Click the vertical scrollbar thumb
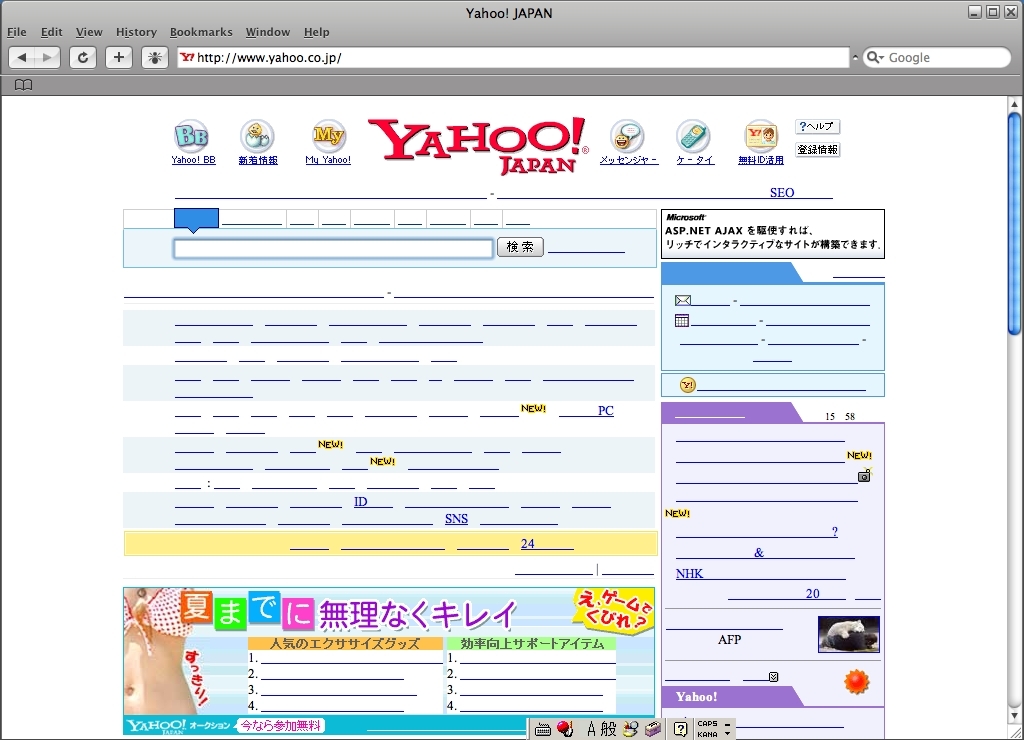The height and width of the screenshot is (740, 1024). coord(1014,224)
